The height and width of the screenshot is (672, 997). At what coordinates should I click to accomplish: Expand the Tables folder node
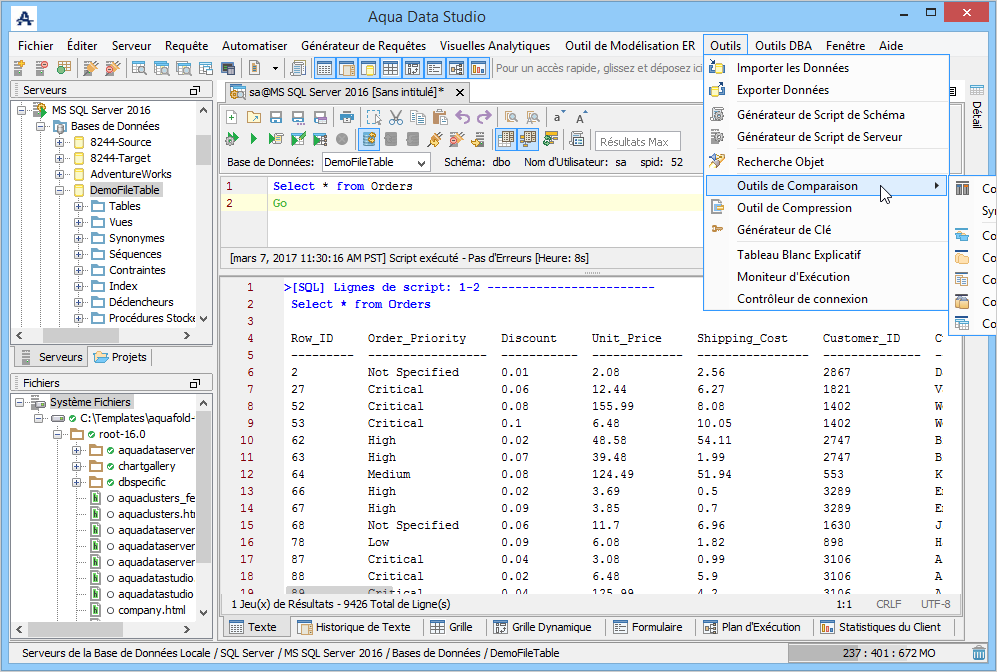point(79,206)
